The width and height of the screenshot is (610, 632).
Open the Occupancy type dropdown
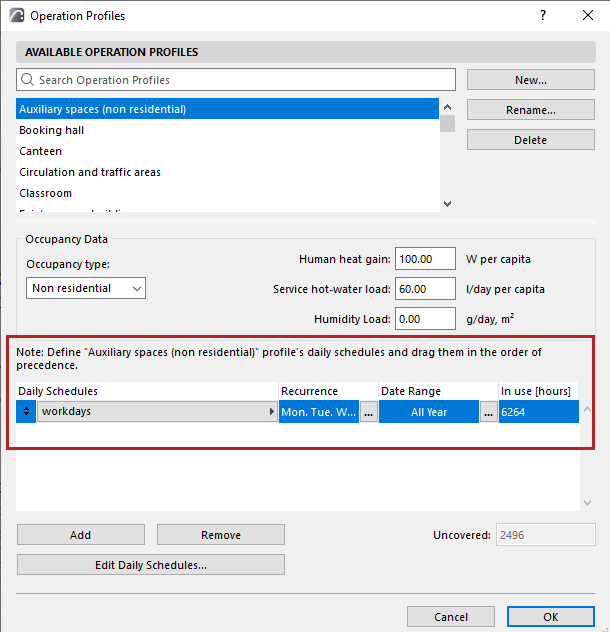(86, 288)
